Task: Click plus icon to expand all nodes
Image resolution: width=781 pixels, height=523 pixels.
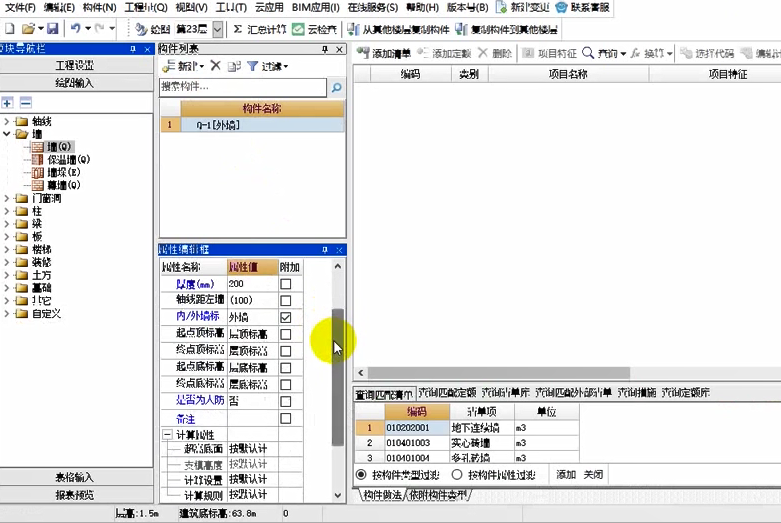Action: click(x=8, y=102)
